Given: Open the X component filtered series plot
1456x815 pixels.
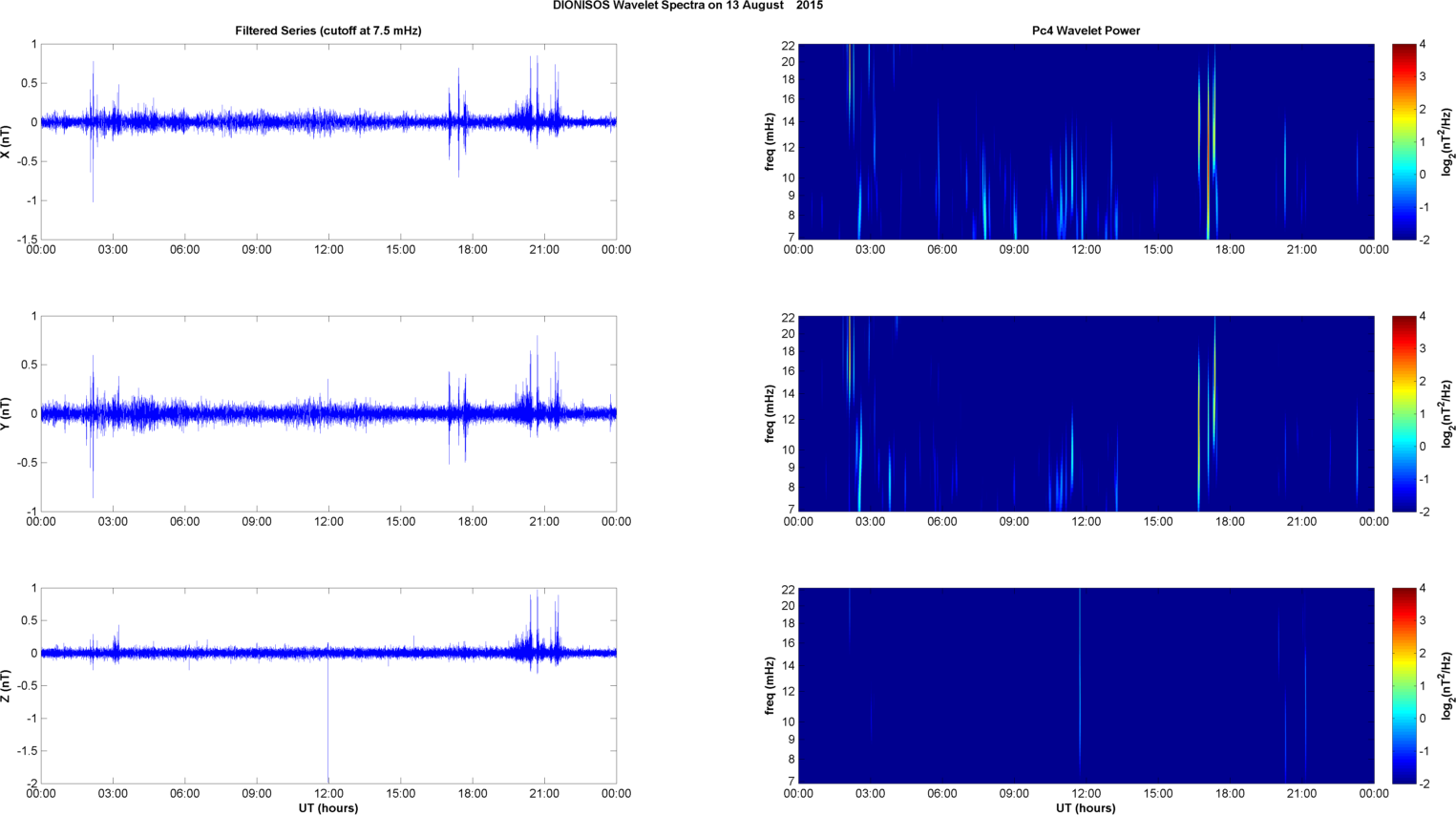Looking at the screenshot, I should [328, 141].
